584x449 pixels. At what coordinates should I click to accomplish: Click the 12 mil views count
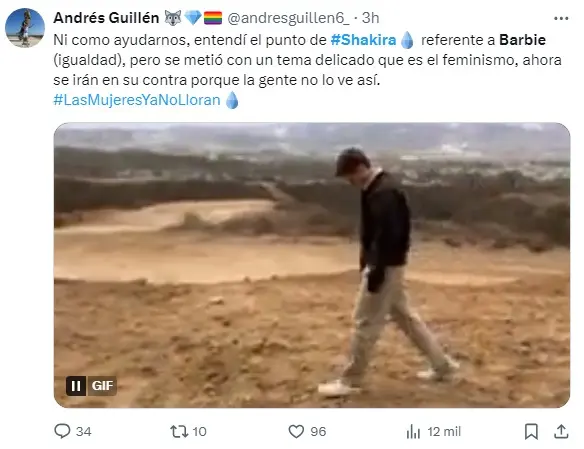point(444,432)
